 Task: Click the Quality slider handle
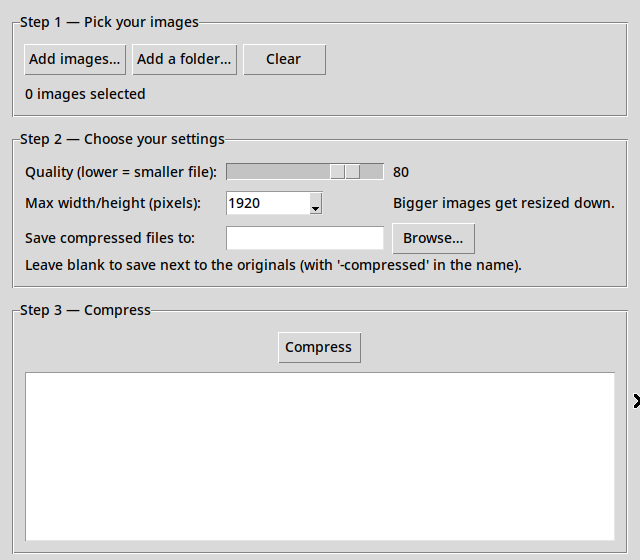click(345, 172)
